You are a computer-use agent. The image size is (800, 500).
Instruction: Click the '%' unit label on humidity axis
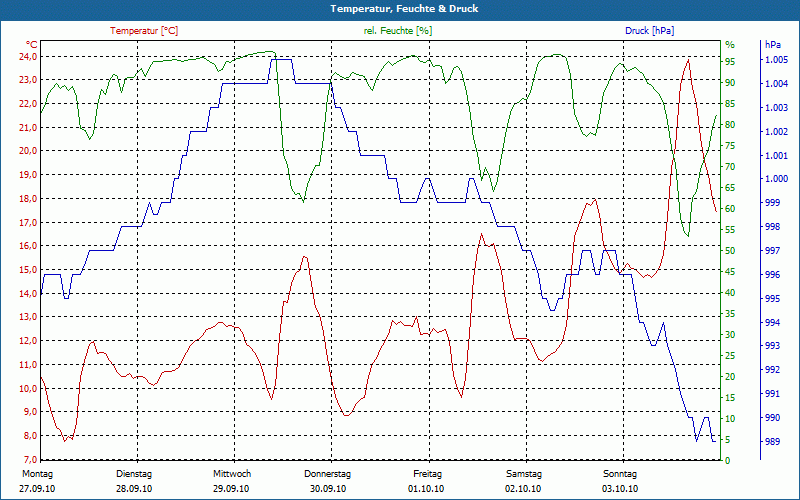pyautogui.click(x=730, y=45)
